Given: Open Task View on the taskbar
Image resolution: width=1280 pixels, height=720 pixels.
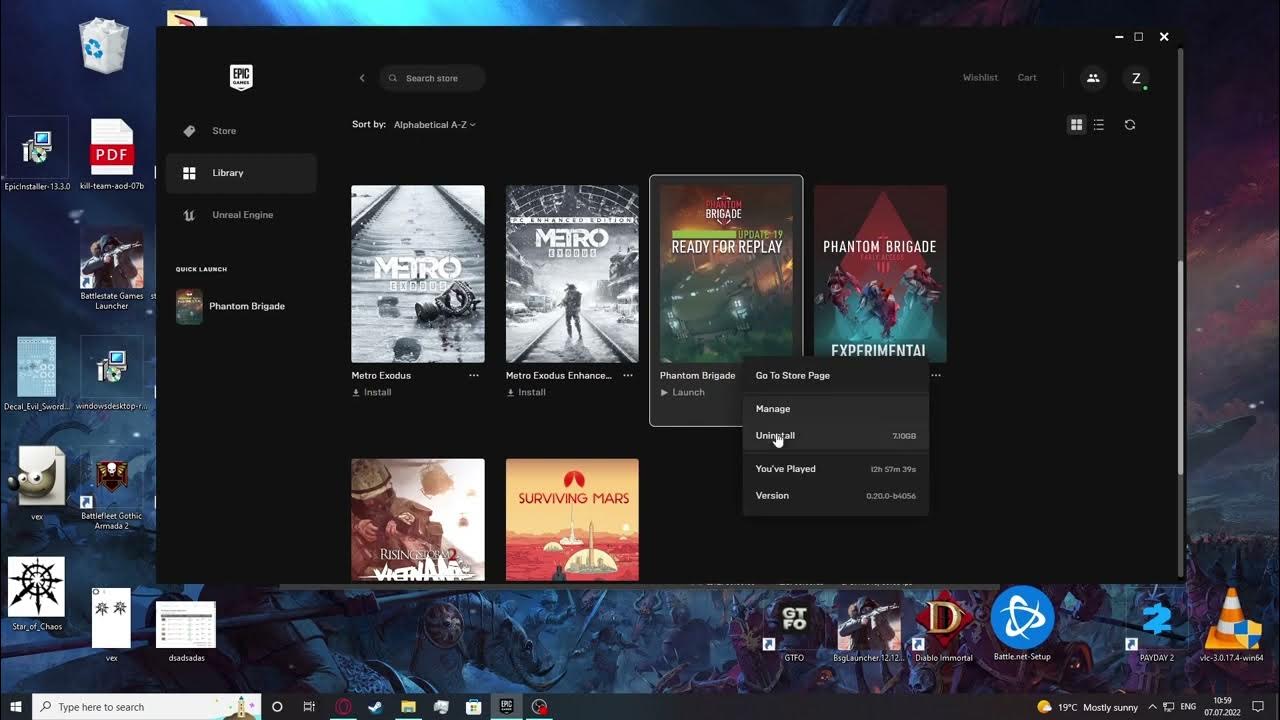Looking at the screenshot, I should click(309, 707).
